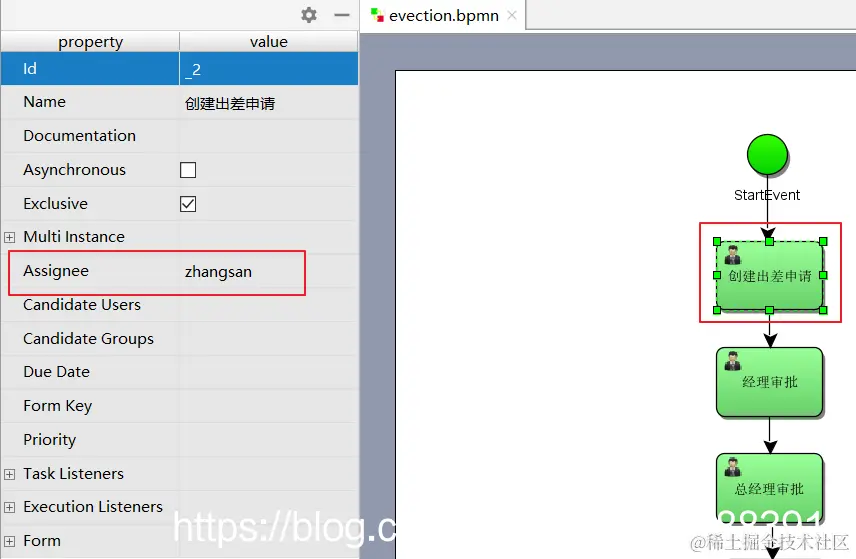Click the Candidate Users value cell
The width and height of the screenshot is (856, 559).
pos(268,305)
